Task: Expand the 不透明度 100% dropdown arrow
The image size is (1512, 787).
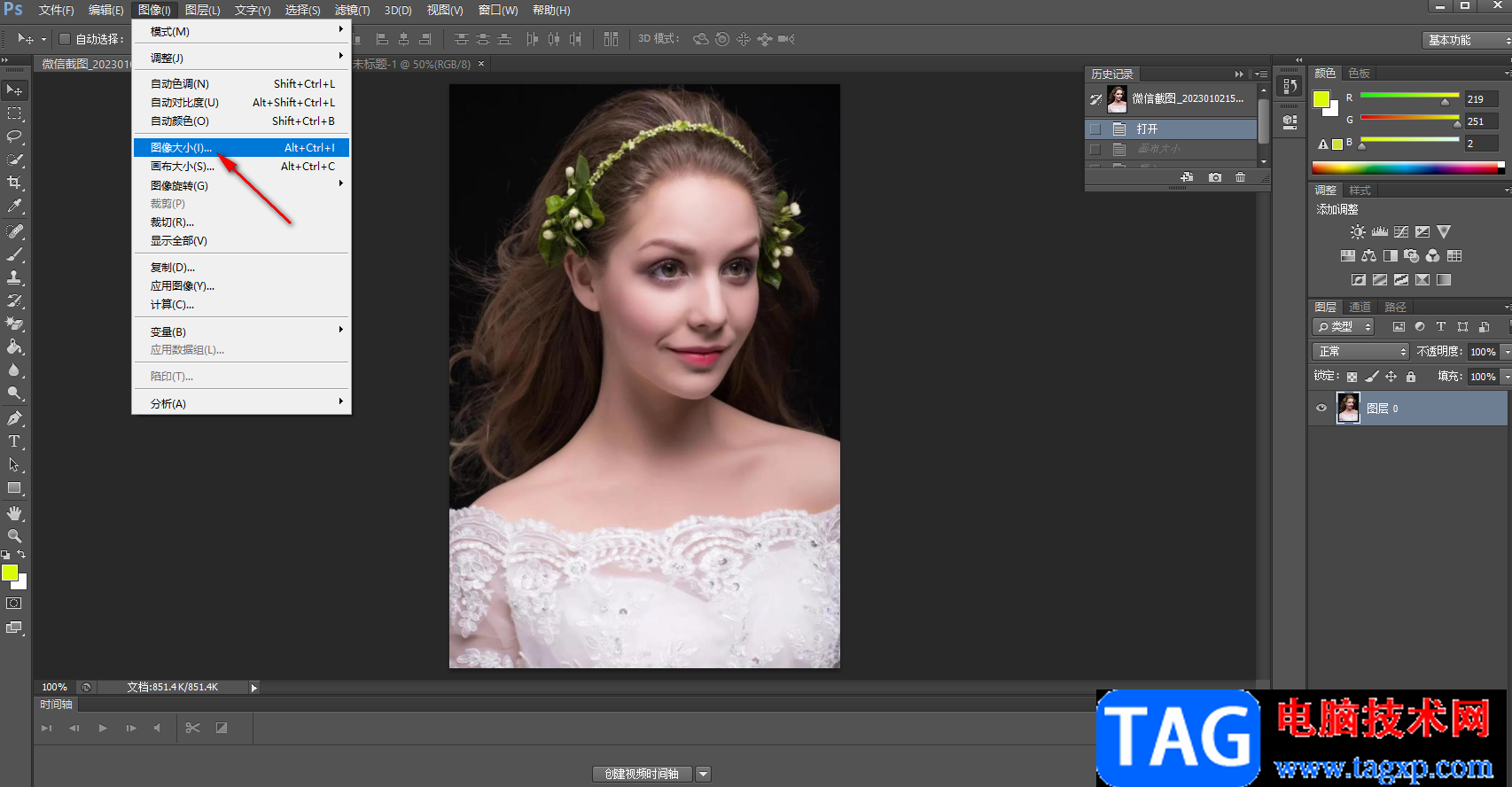Action: [x=1506, y=352]
